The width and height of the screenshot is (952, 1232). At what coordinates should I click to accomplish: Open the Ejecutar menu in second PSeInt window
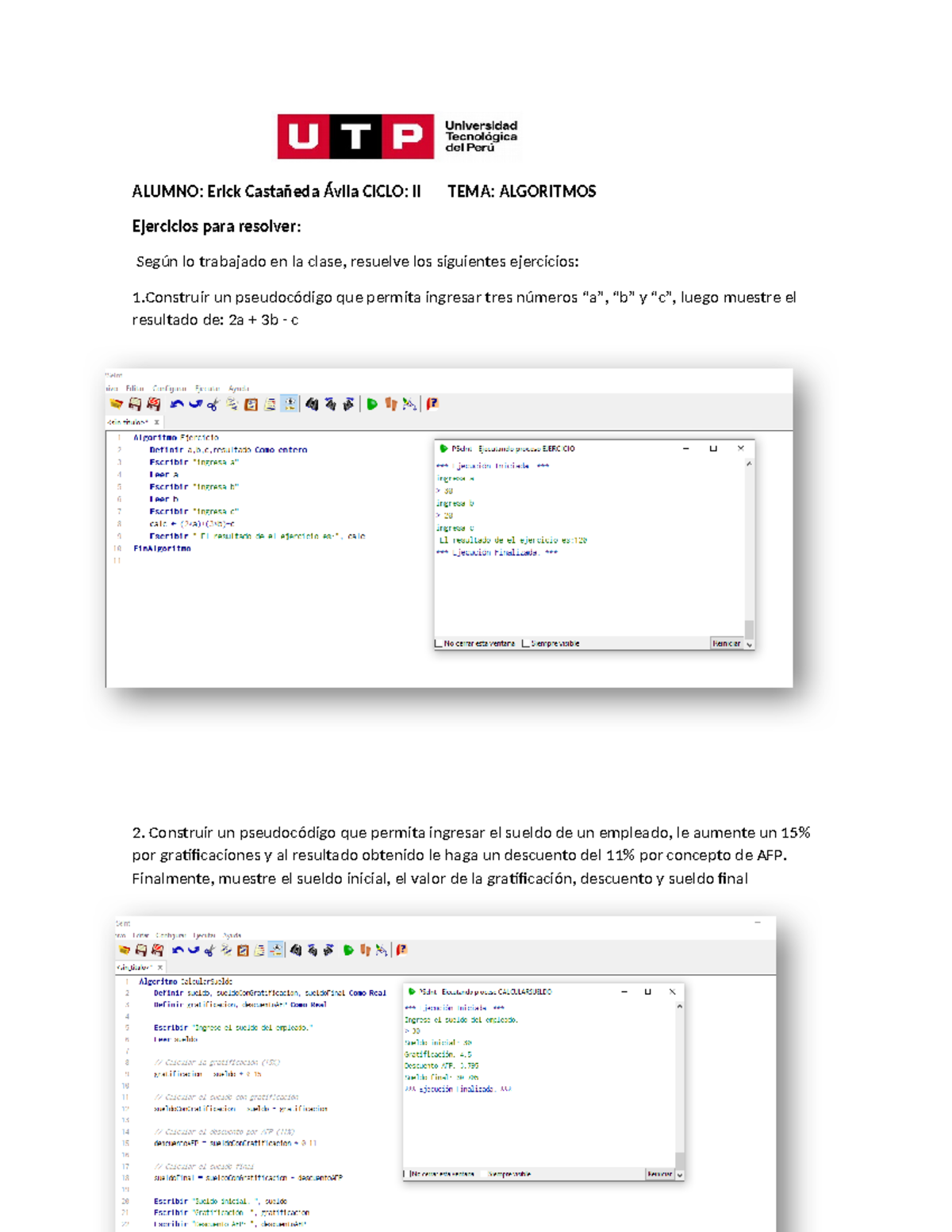pyautogui.click(x=204, y=935)
